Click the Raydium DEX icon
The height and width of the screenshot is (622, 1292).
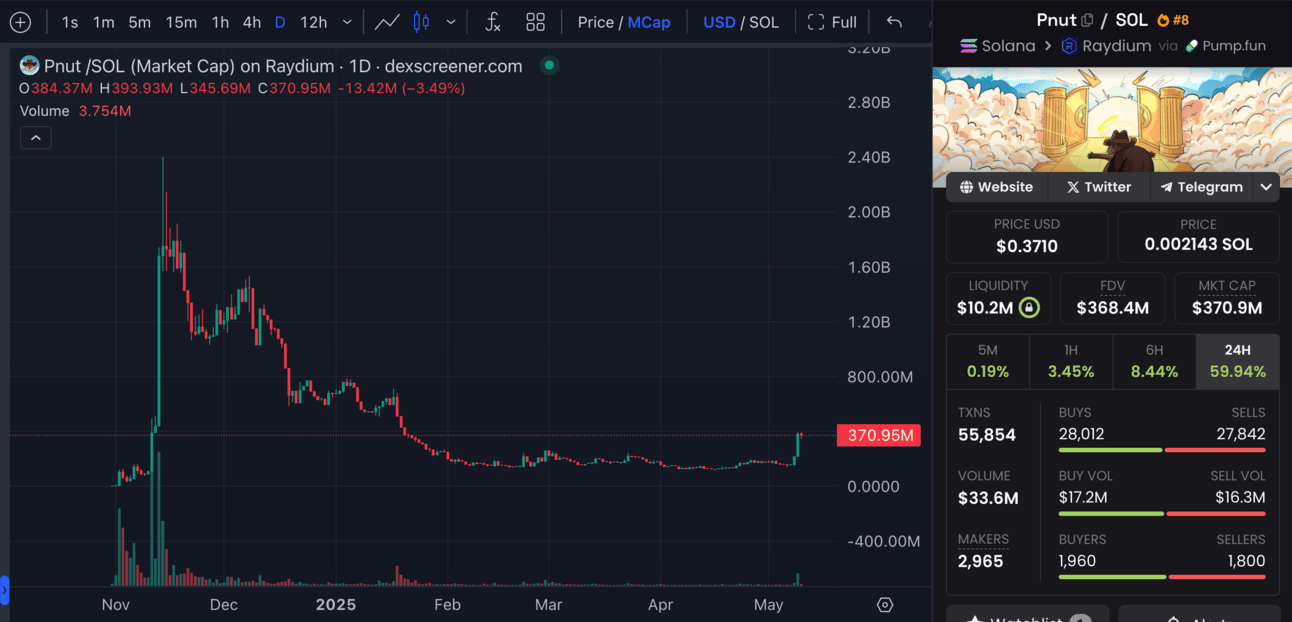(1070, 46)
